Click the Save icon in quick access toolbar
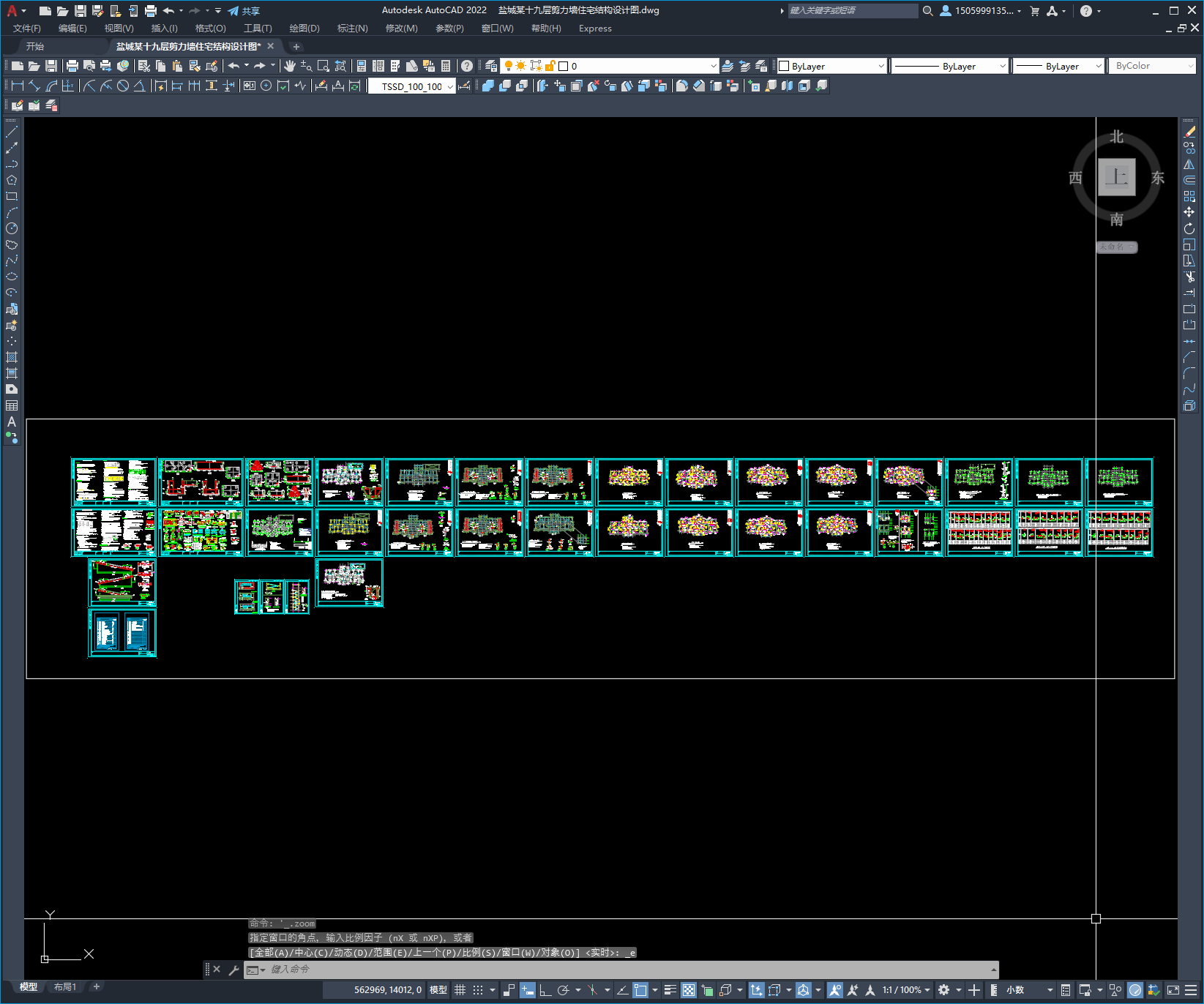The image size is (1204, 1004). (x=81, y=11)
